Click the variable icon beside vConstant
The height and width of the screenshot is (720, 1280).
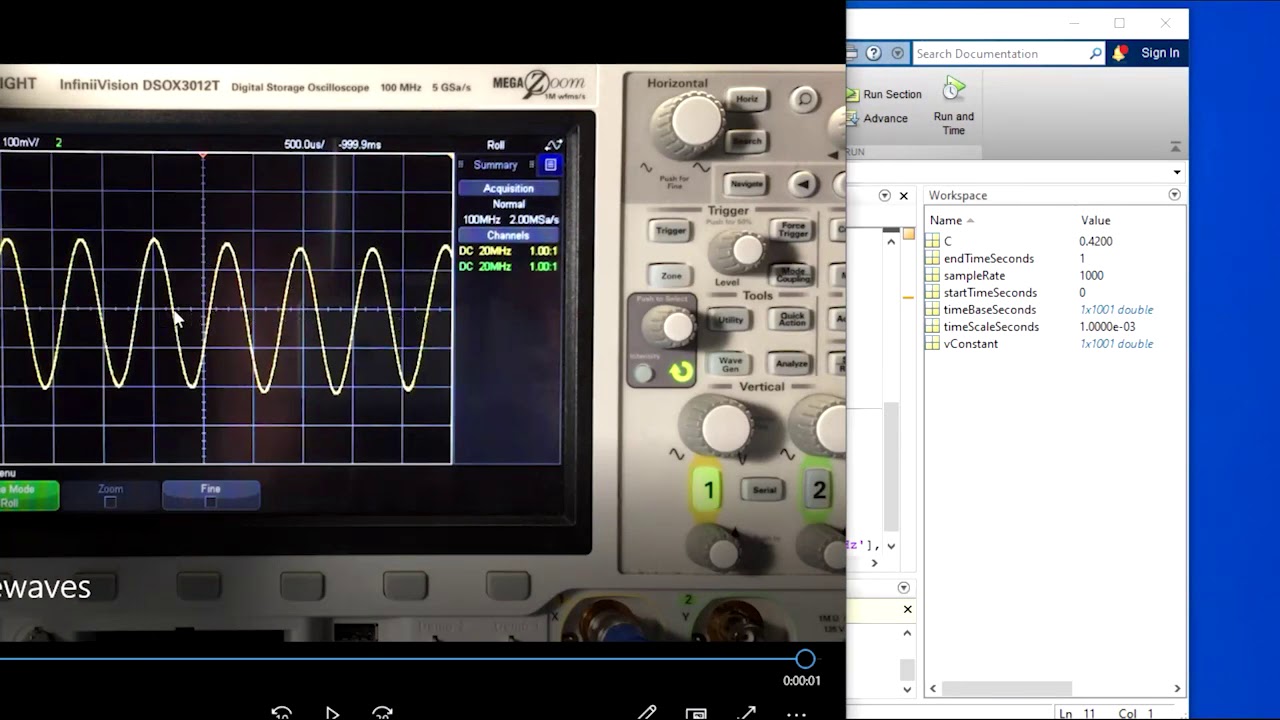[932, 344]
